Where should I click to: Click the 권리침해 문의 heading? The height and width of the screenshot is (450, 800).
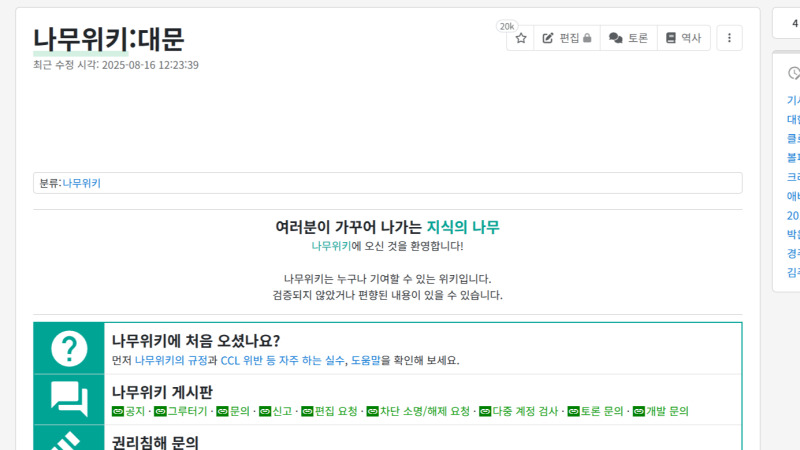coord(155,442)
